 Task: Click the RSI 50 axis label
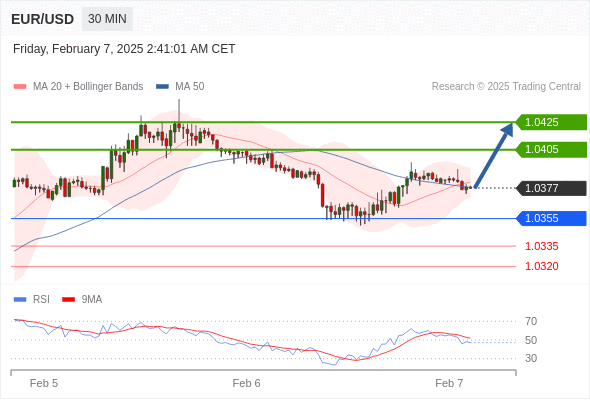531,340
